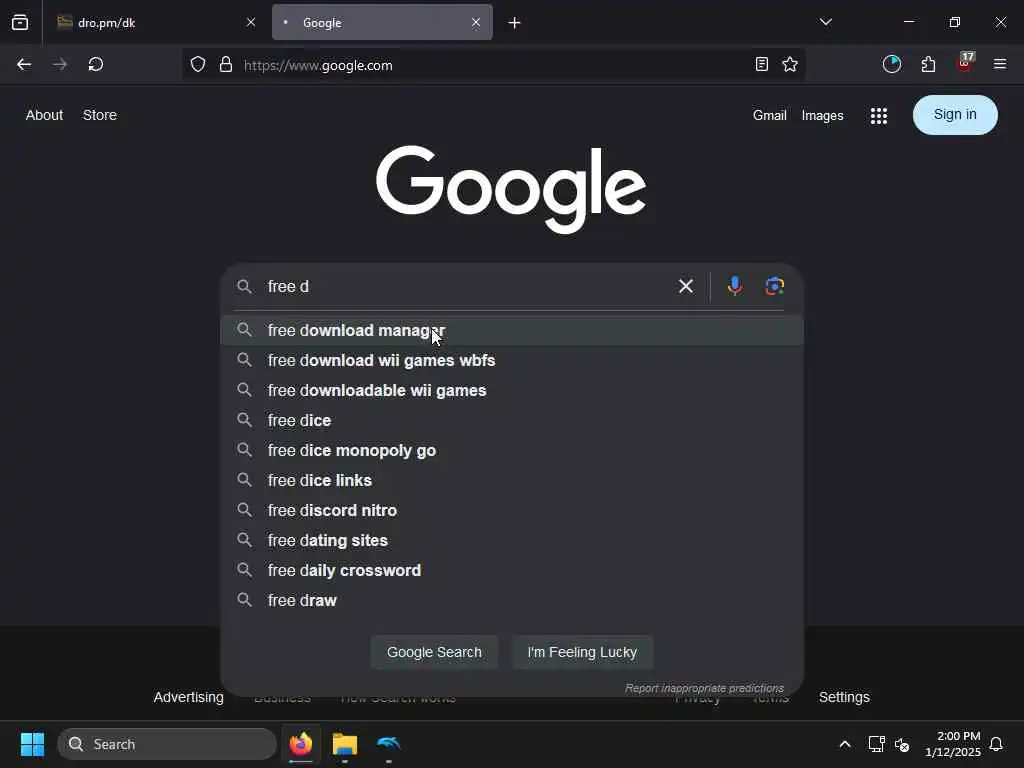Open the Google apps grid icon
Image resolution: width=1024 pixels, height=768 pixels.
coord(879,116)
